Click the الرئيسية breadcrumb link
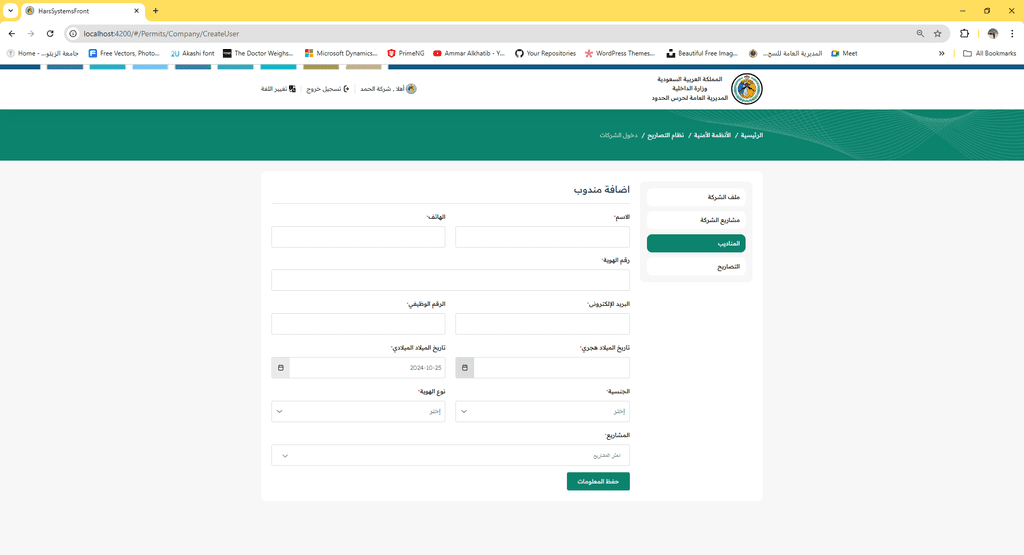Viewport: 1024px width, 555px height. pos(752,135)
